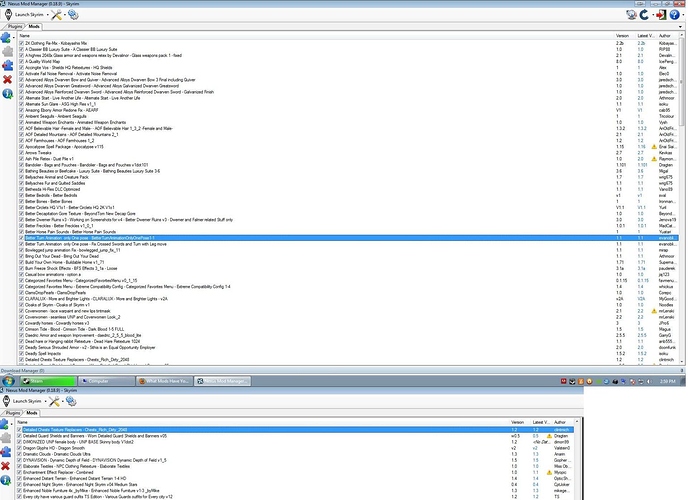
Task: Click info tag icon in lower window
Action: [5, 480]
